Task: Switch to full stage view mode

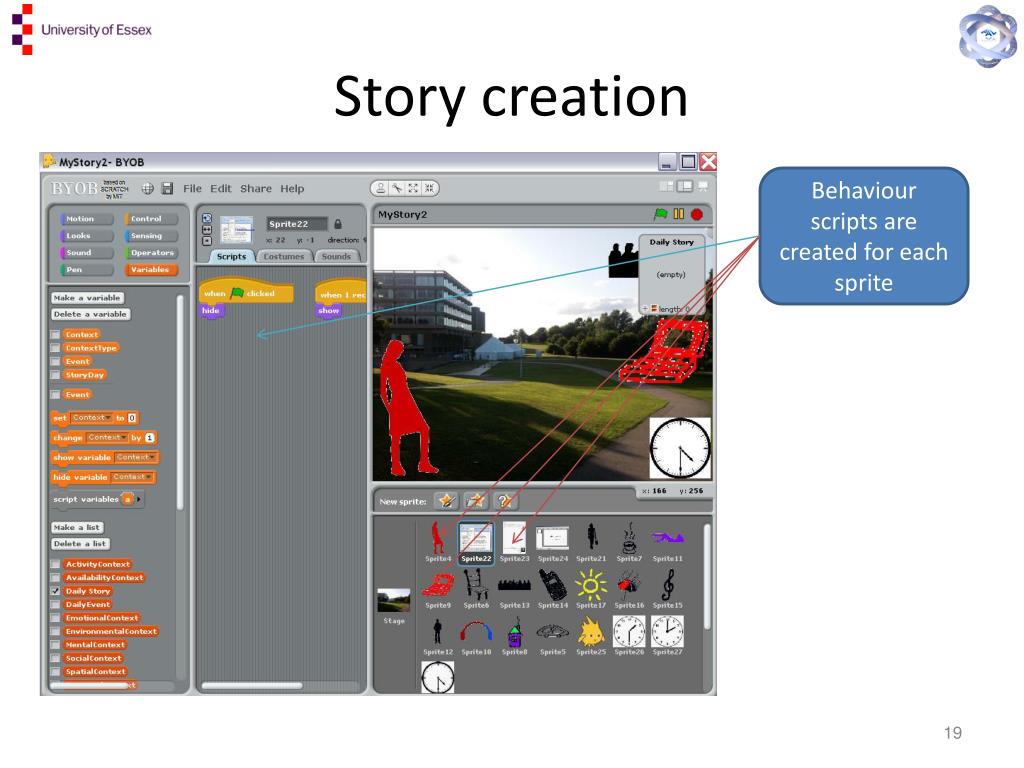Action: point(684,186)
